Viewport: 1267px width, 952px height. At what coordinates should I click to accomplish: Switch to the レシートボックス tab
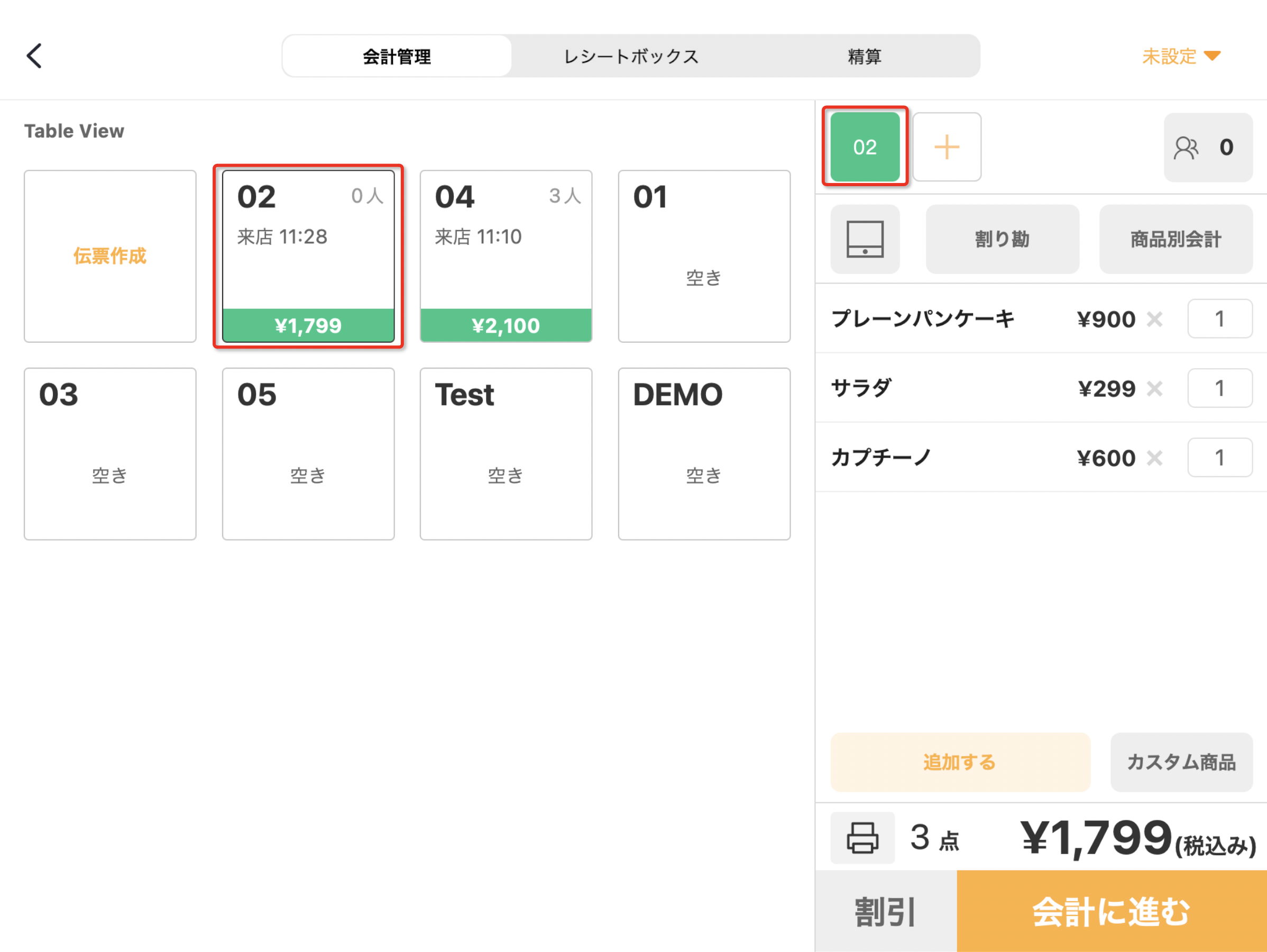pyautogui.click(x=631, y=56)
